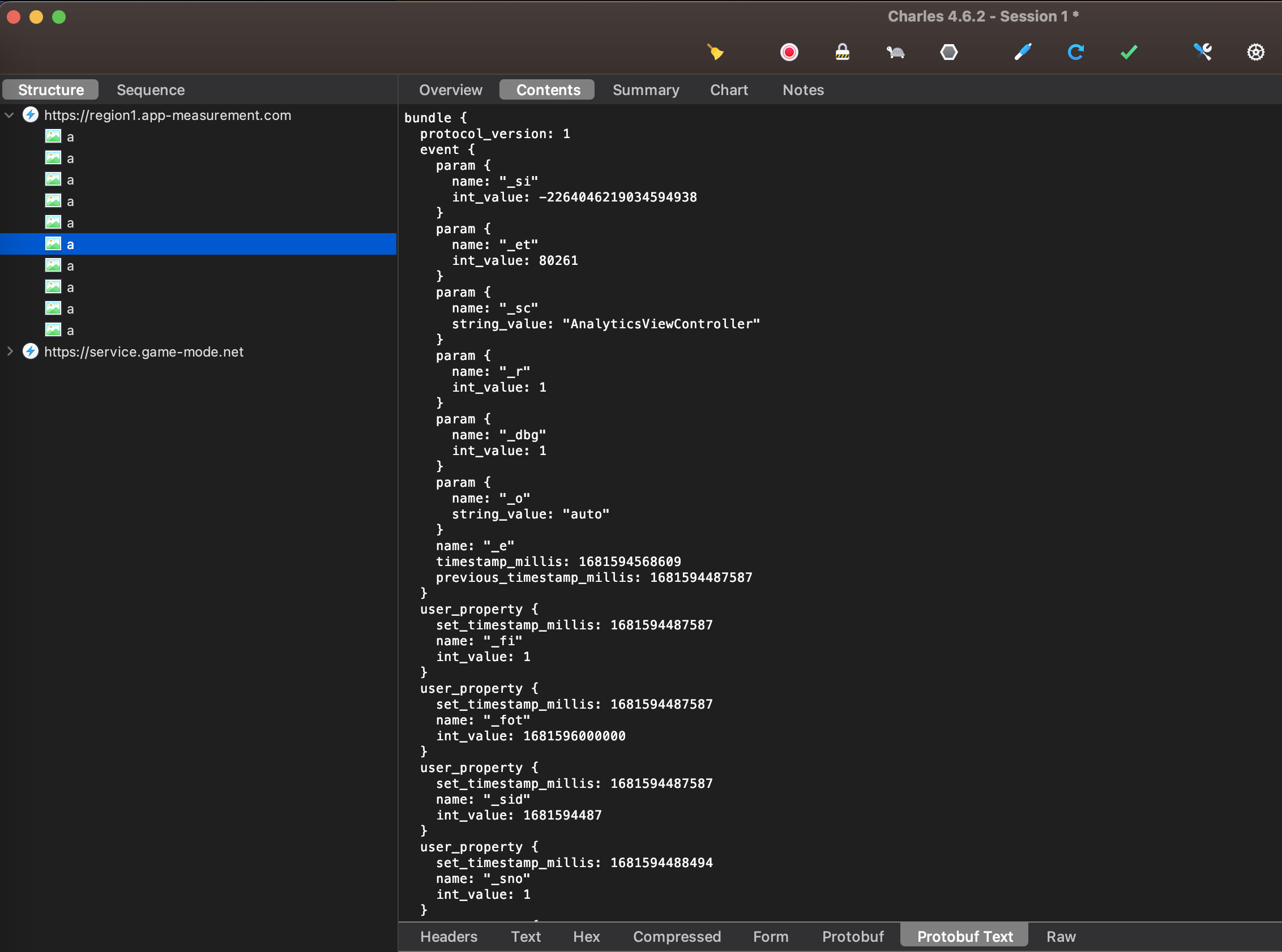1282x952 pixels.
Task: Click the green checkmark validate icon
Action: click(x=1129, y=53)
